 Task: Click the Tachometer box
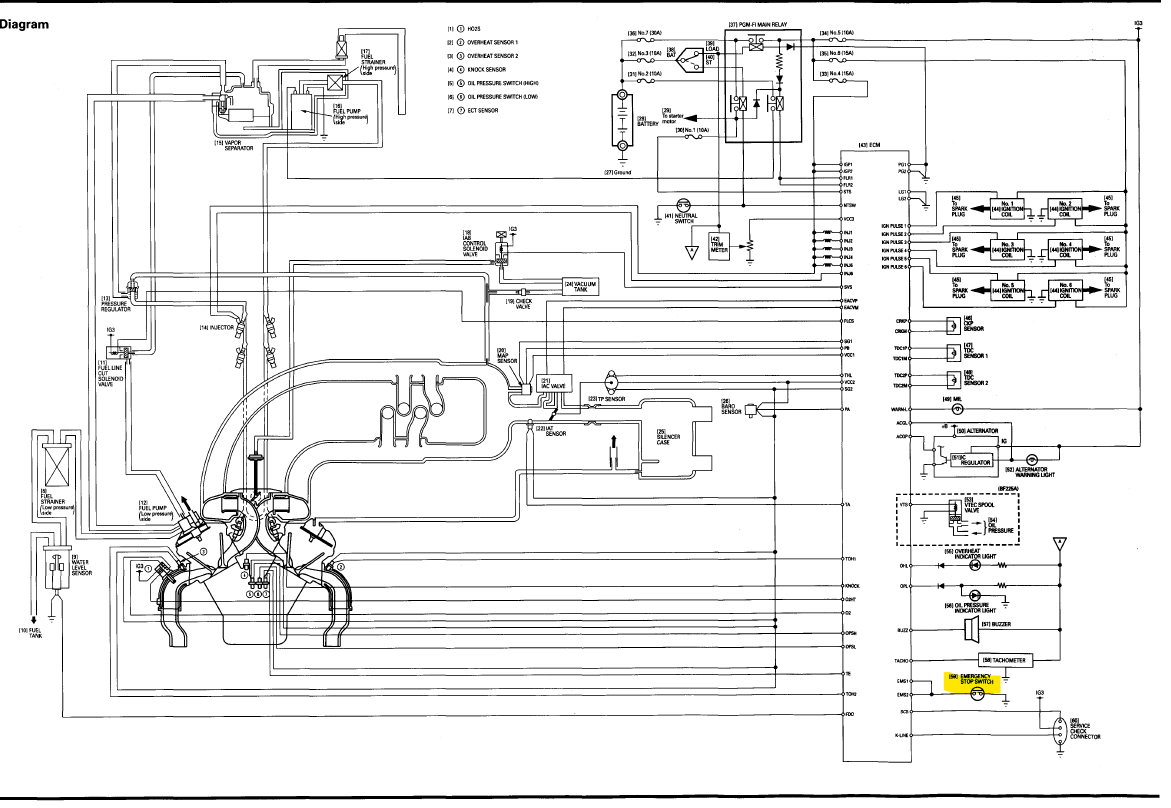(1006, 660)
